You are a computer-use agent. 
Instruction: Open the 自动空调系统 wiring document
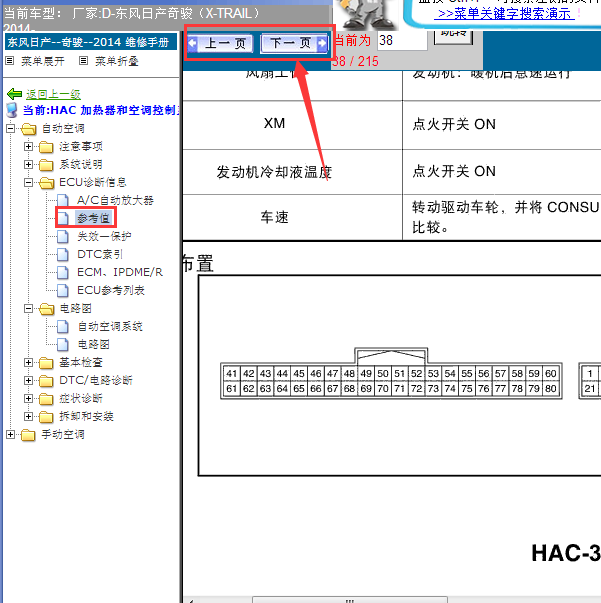click(110, 326)
